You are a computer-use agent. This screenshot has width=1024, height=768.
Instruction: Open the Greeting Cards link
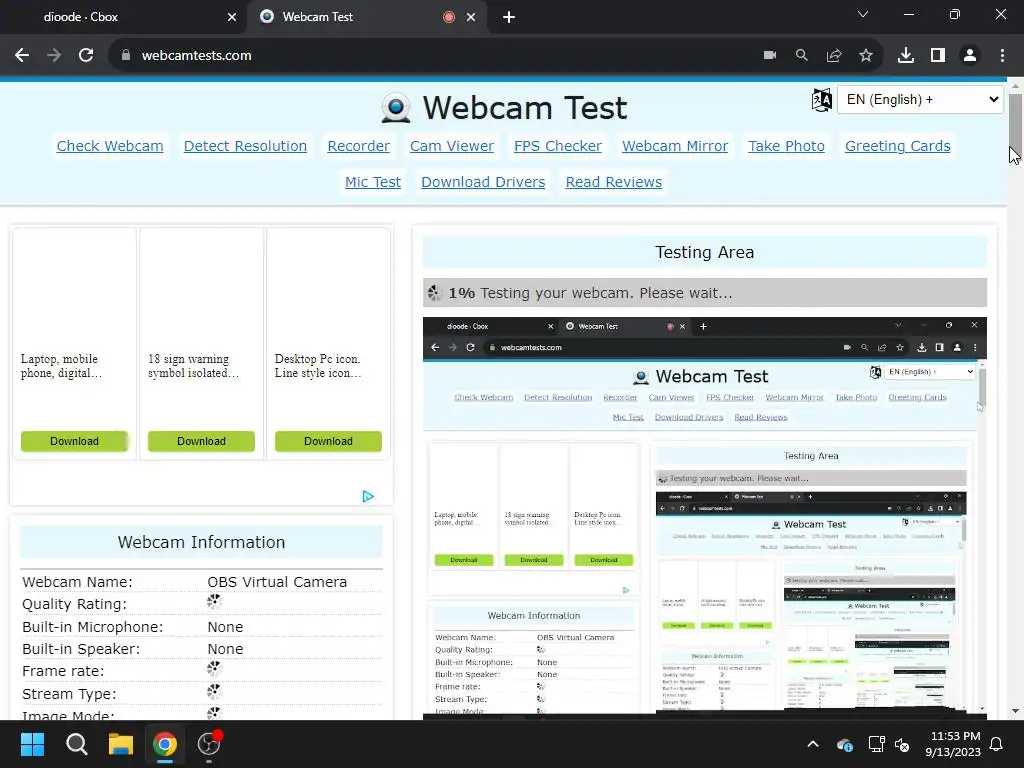(897, 146)
